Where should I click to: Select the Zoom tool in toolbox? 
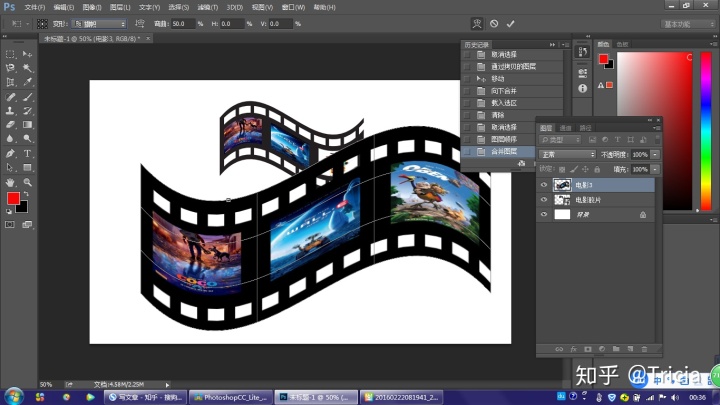[x=28, y=182]
